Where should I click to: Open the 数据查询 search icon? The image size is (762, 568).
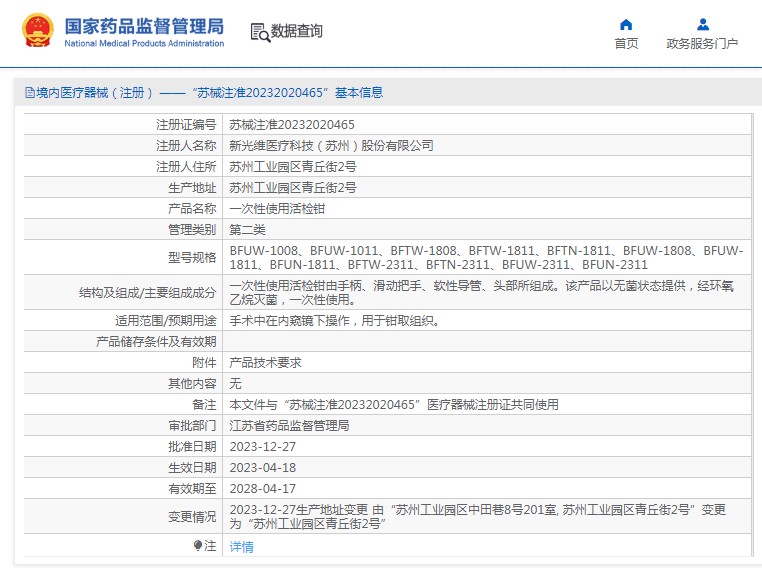pyautogui.click(x=260, y=32)
